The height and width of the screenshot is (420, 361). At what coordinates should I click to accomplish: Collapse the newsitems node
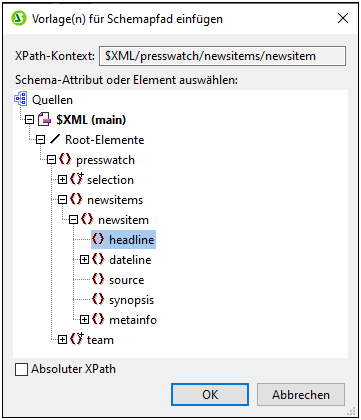[x=62, y=200]
